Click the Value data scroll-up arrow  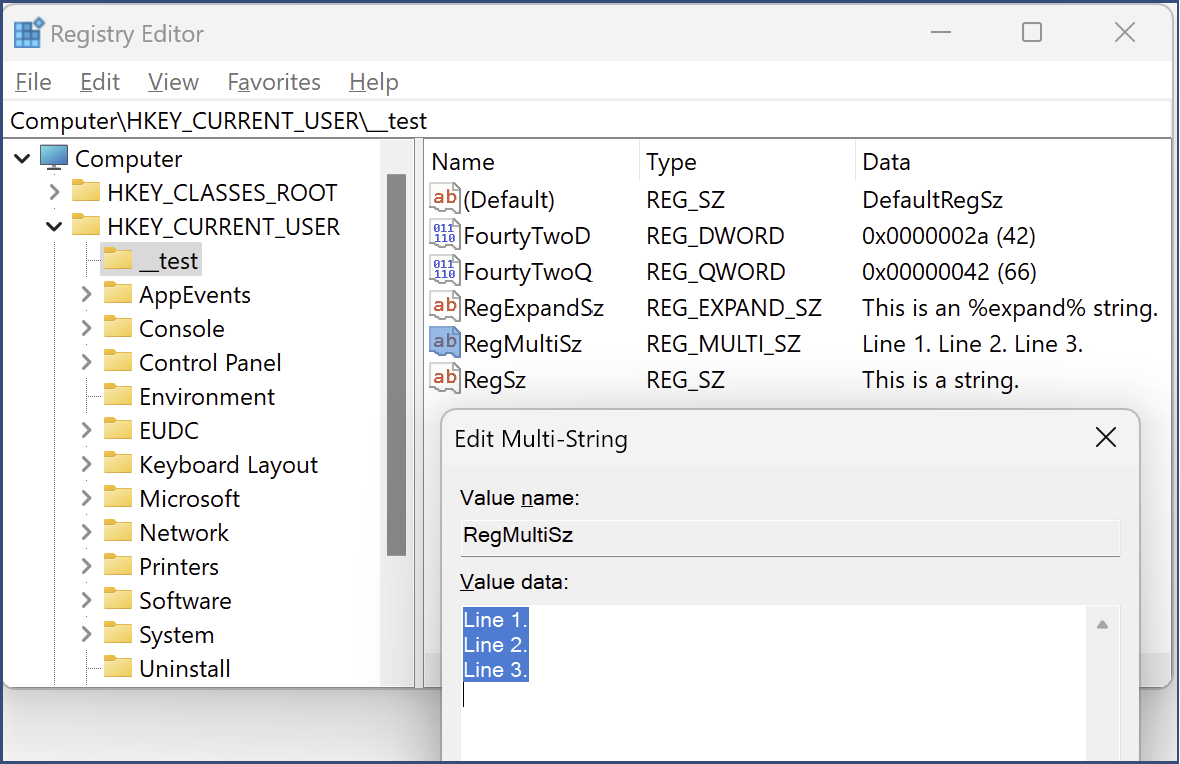tap(1103, 622)
